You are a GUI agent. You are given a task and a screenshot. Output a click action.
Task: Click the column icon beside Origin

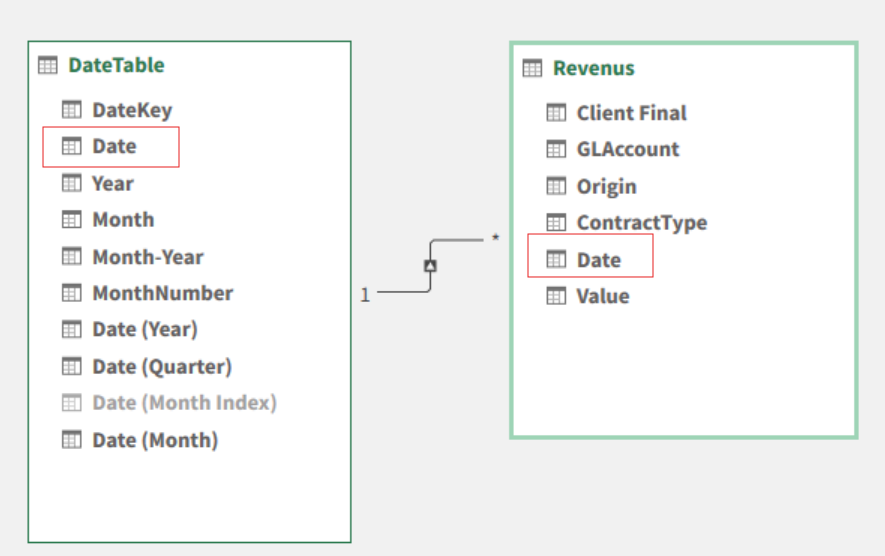tap(556, 186)
